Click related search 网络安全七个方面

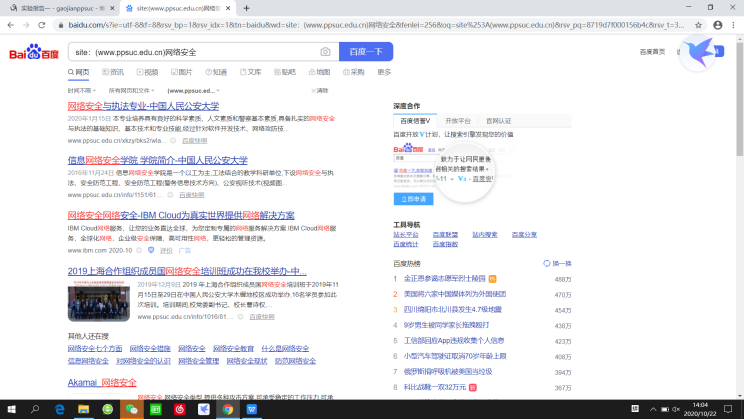coord(95,349)
